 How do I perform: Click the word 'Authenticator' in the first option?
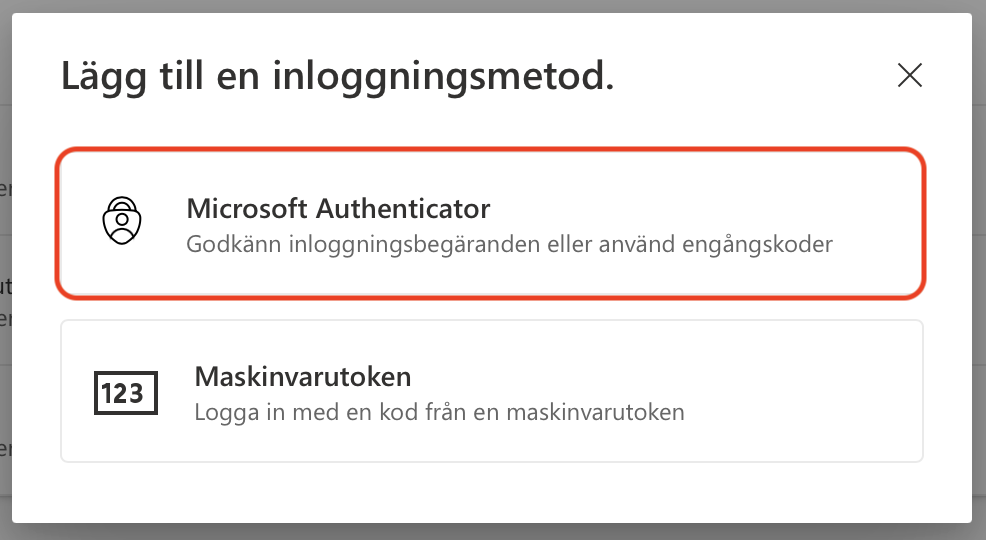(402, 209)
